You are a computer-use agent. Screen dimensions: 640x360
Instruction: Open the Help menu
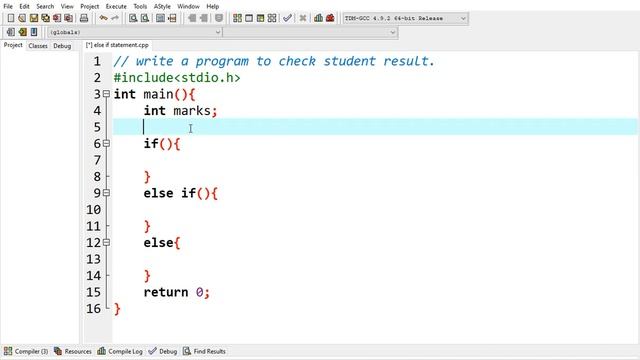pos(212,6)
